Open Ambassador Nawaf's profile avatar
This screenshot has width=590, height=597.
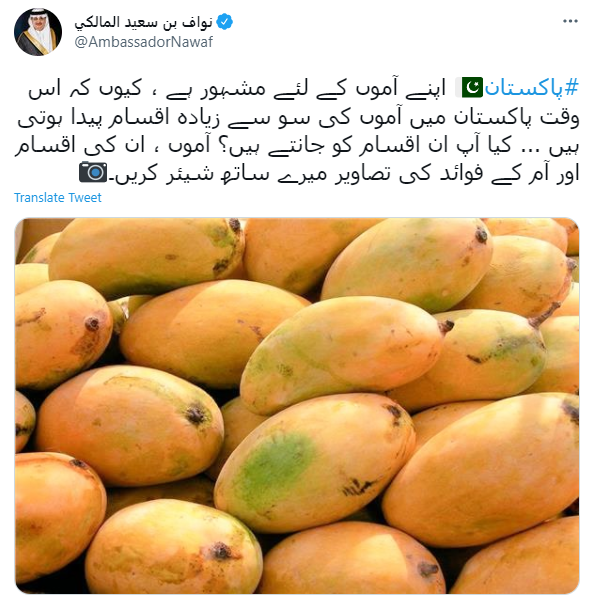38,32
